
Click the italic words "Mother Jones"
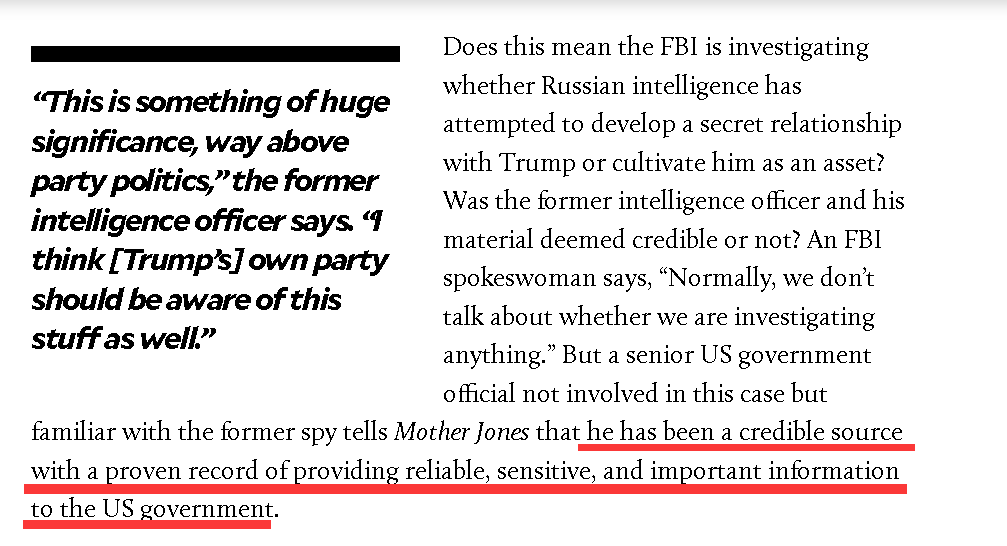[x=461, y=432]
